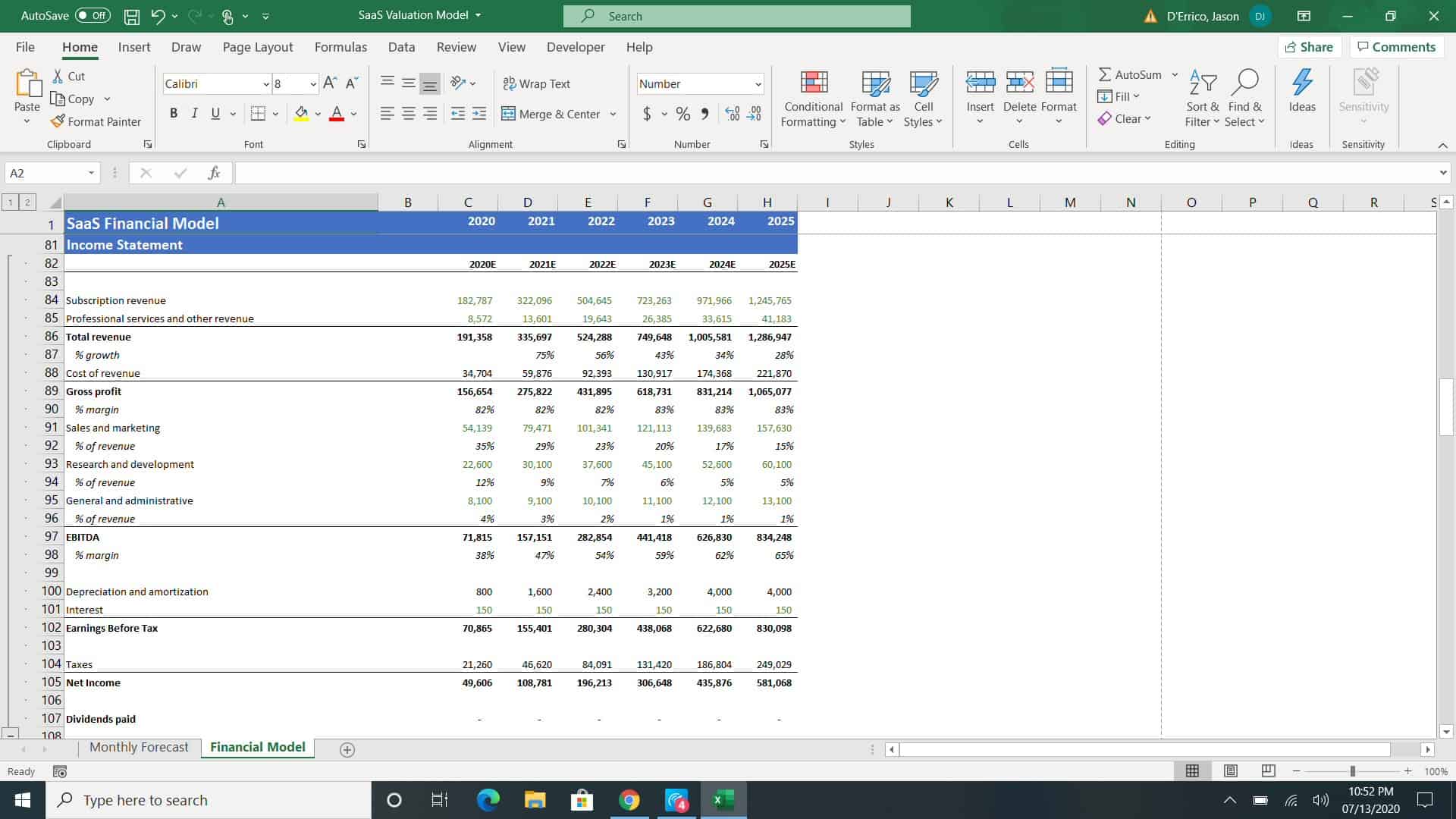Click the Insert Function fx icon

pos(214,173)
